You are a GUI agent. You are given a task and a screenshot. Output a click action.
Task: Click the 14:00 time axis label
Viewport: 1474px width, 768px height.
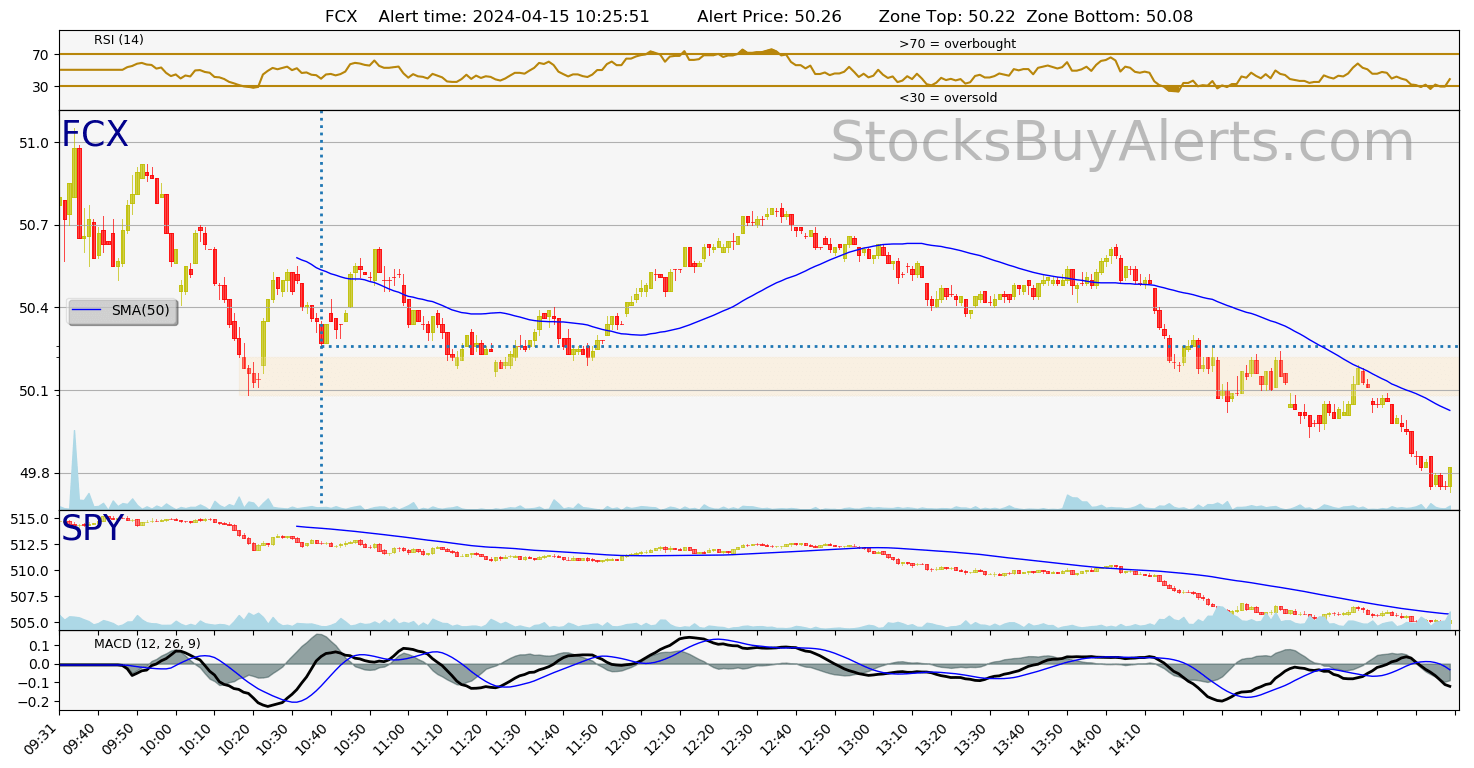[1086, 737]
